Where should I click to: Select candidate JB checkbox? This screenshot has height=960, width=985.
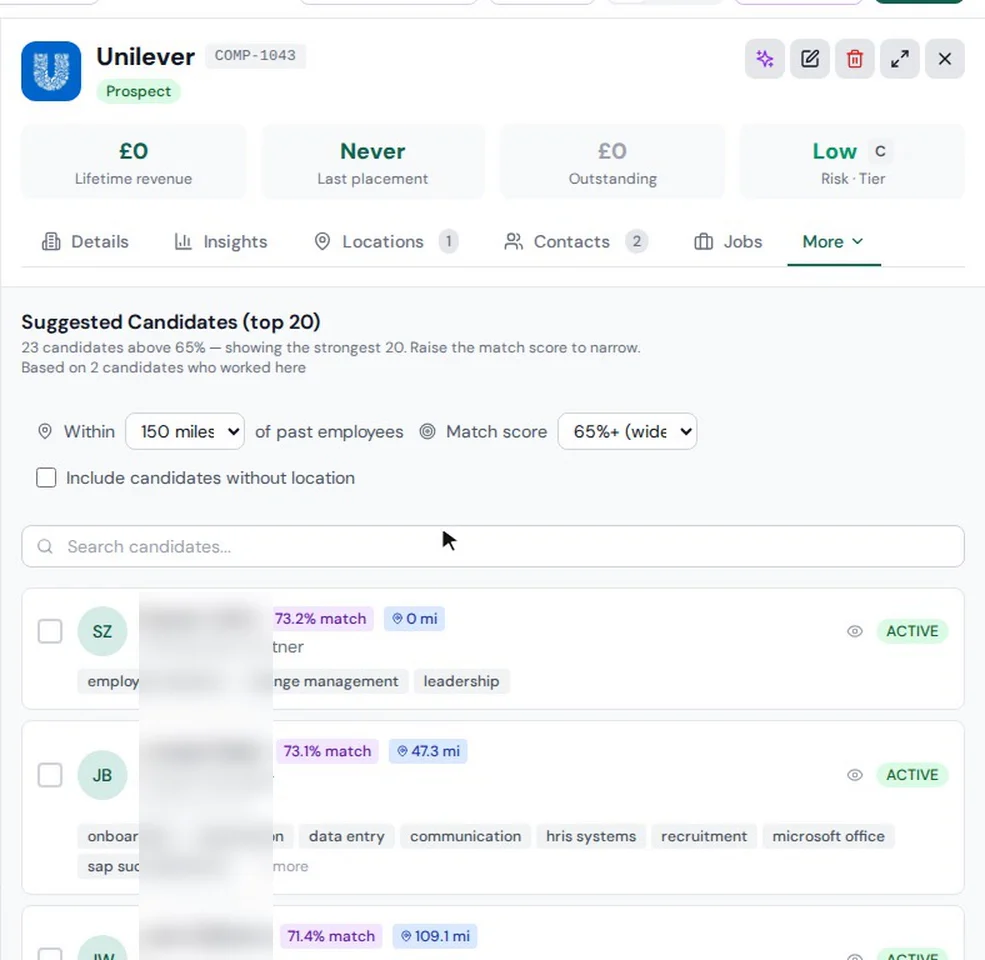(x=50, y=775)
